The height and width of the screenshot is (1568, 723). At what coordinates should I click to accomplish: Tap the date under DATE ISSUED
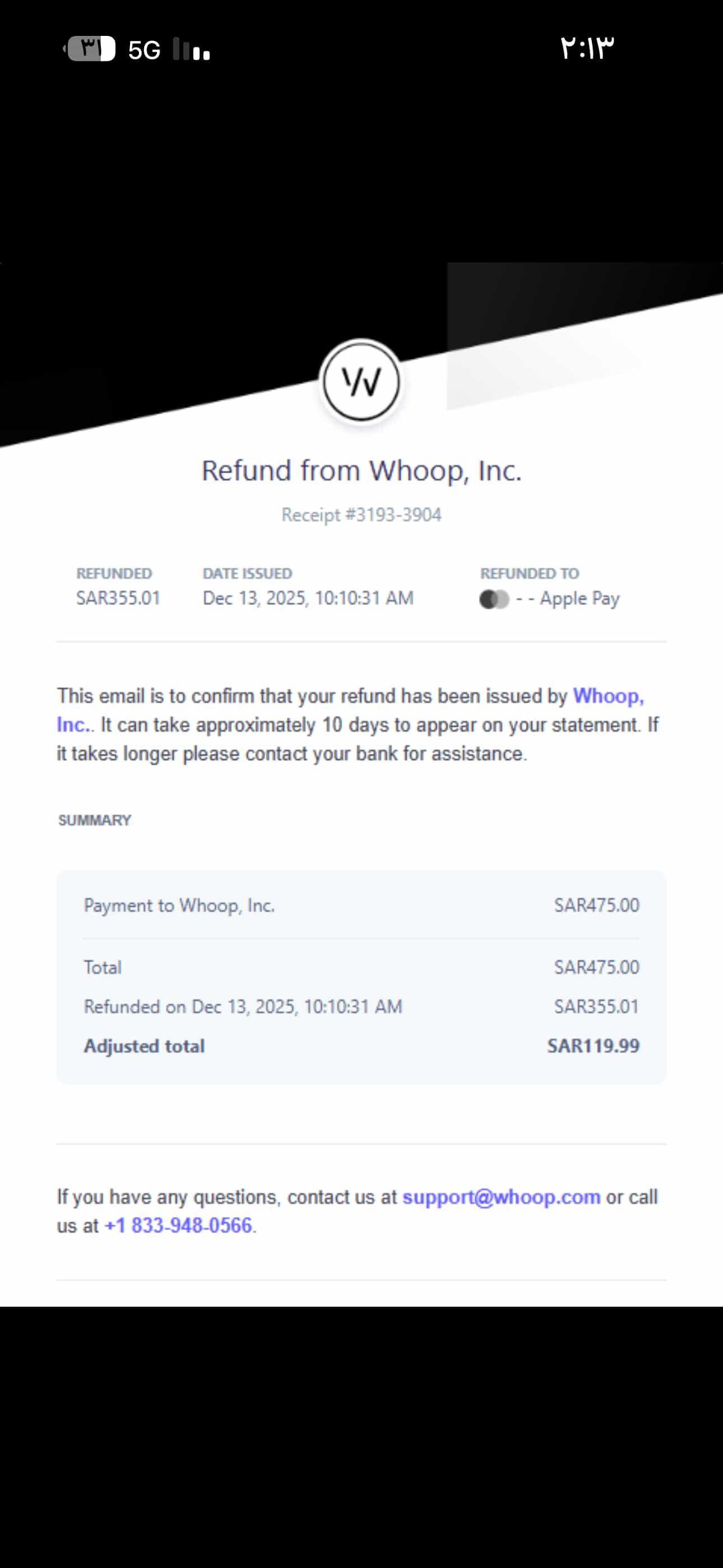click(x=308, y=598)
